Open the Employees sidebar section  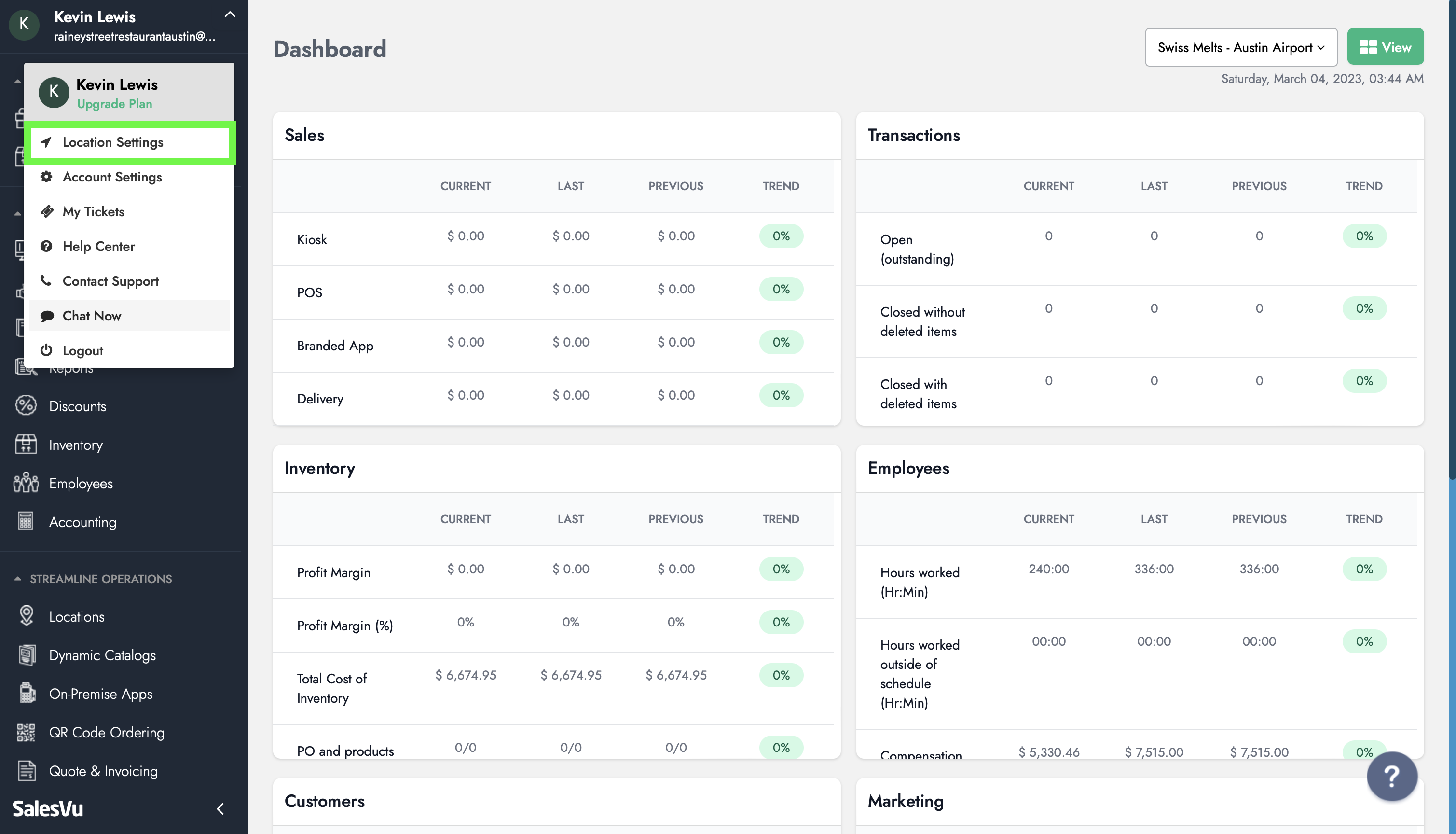[x=81, y=484]
